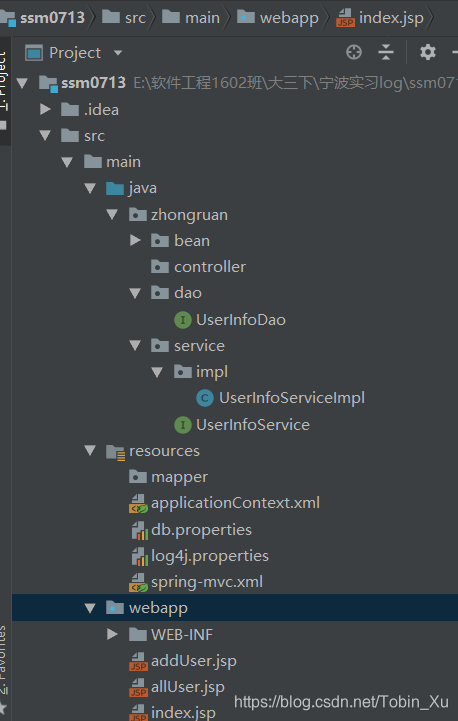Click the webapp web folder icon in tree

pos(115,608)
